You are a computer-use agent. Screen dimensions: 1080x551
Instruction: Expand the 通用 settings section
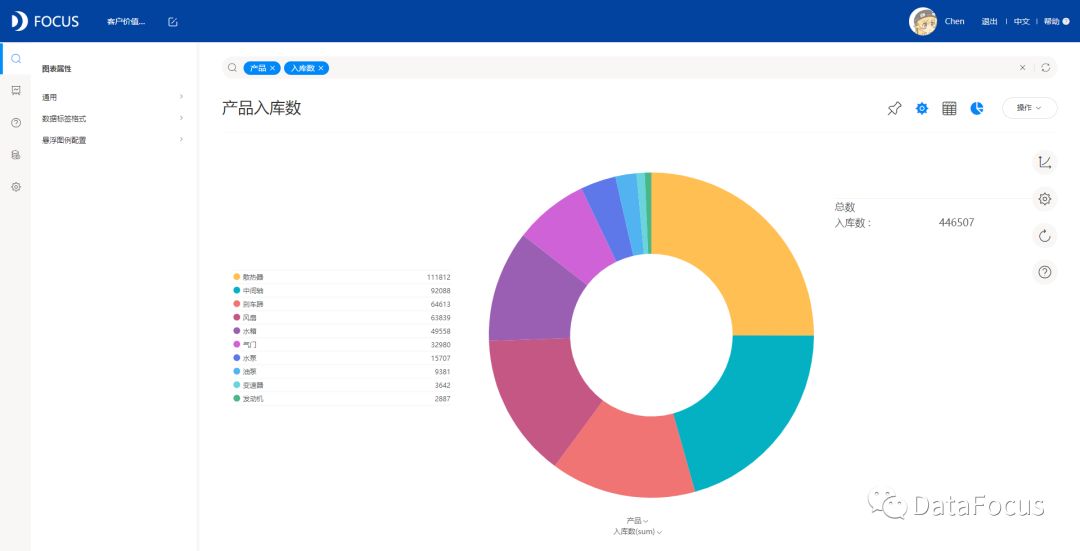(112, 97)
